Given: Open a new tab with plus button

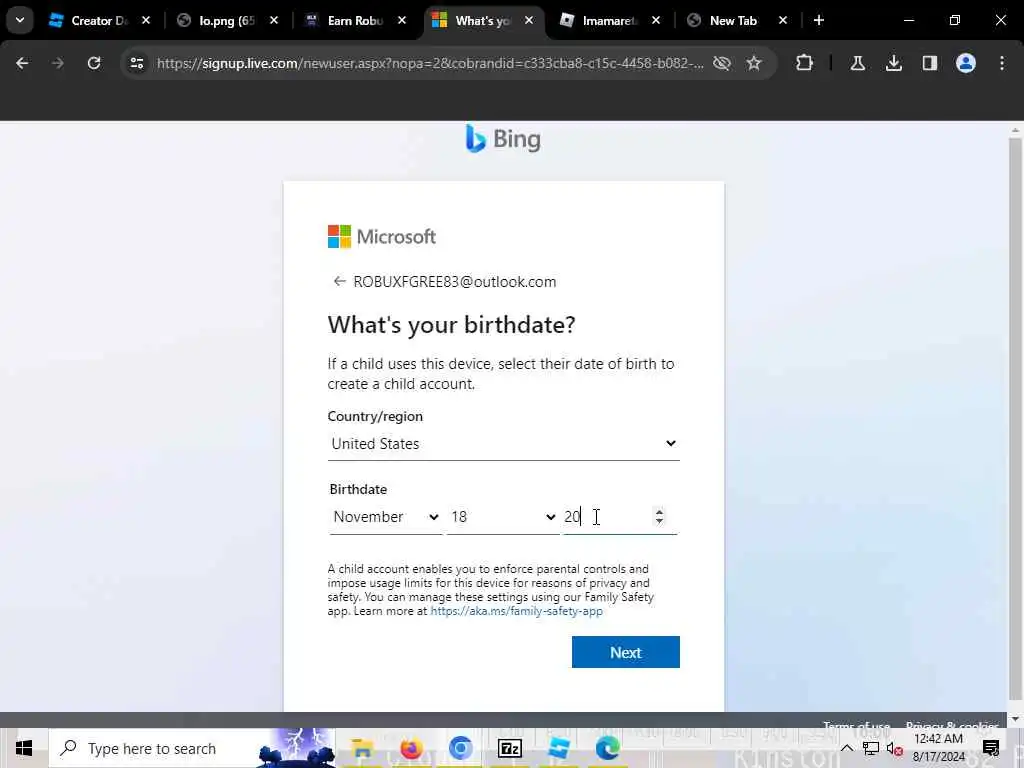Looking at the screenshot, I should (819, 20).
